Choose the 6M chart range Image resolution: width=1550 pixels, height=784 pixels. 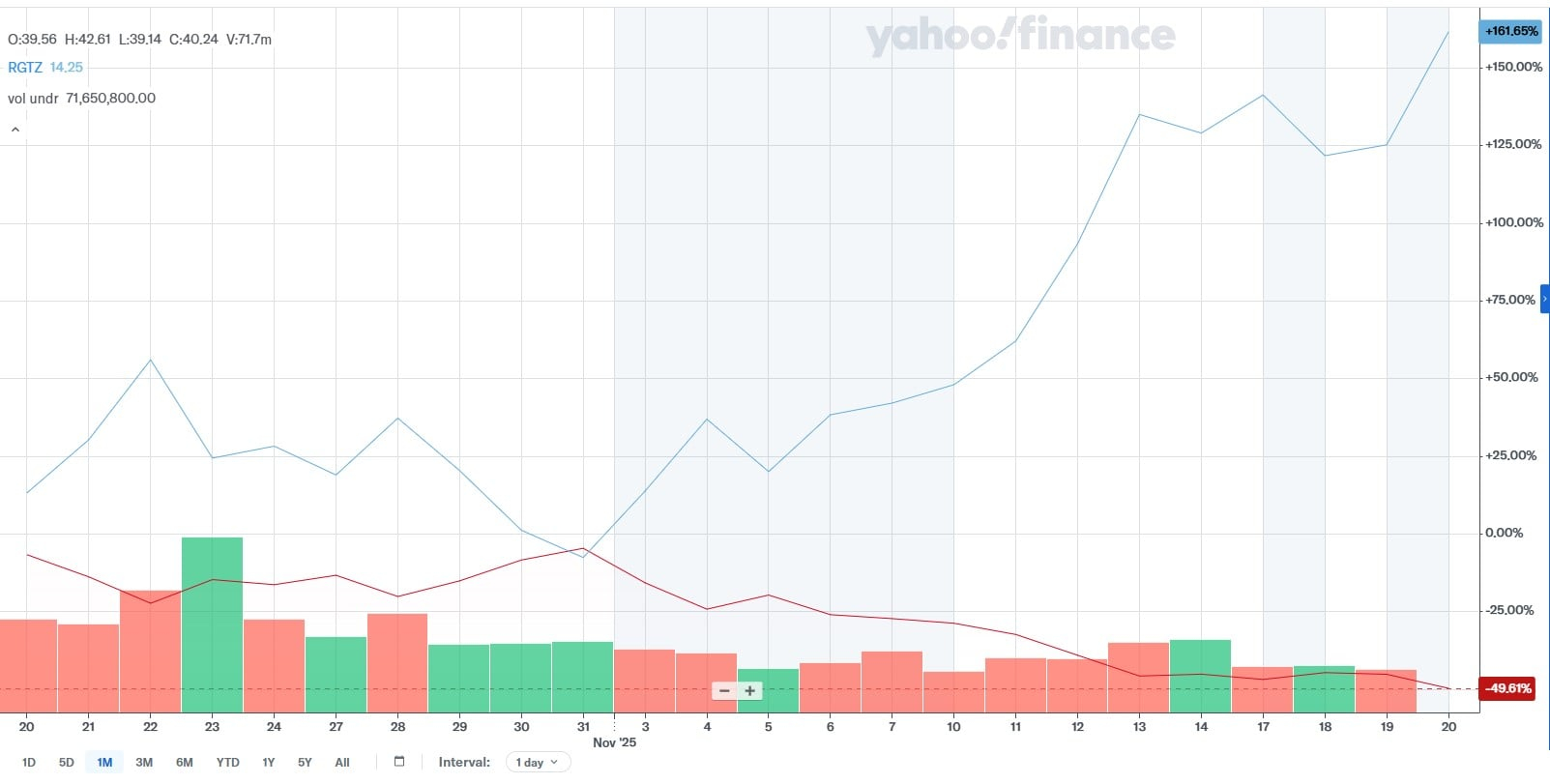tap(185, 763)
